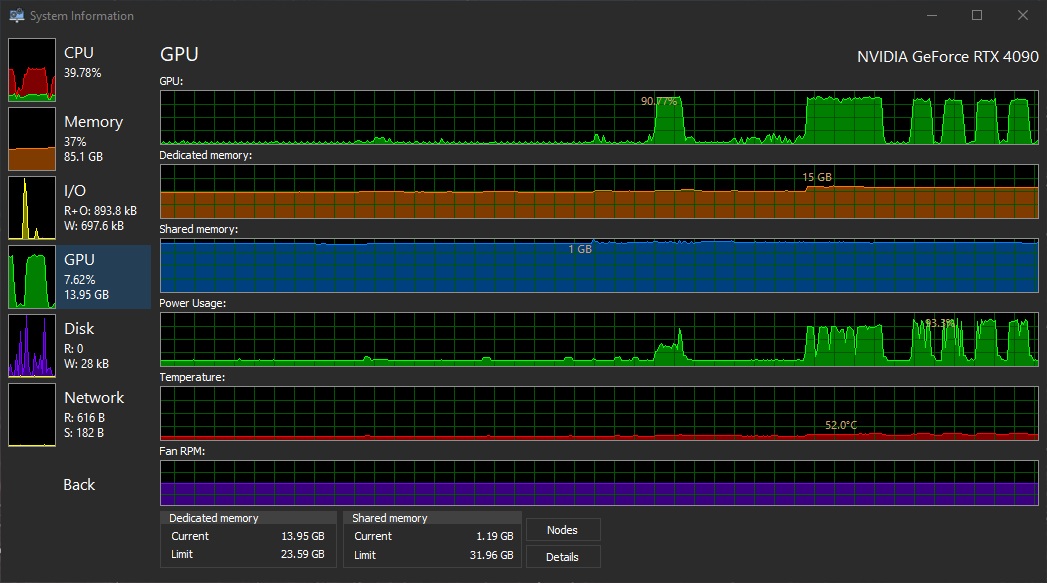Maximize the System Information window

977,15
